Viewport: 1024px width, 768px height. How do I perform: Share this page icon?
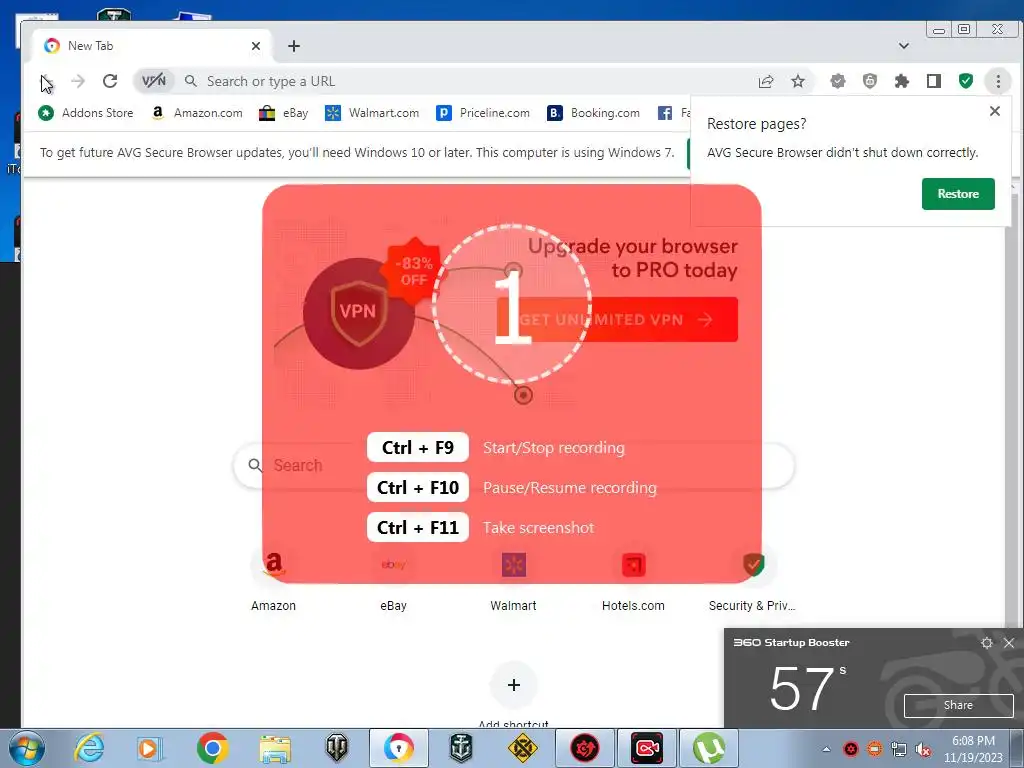coord(766,81)
